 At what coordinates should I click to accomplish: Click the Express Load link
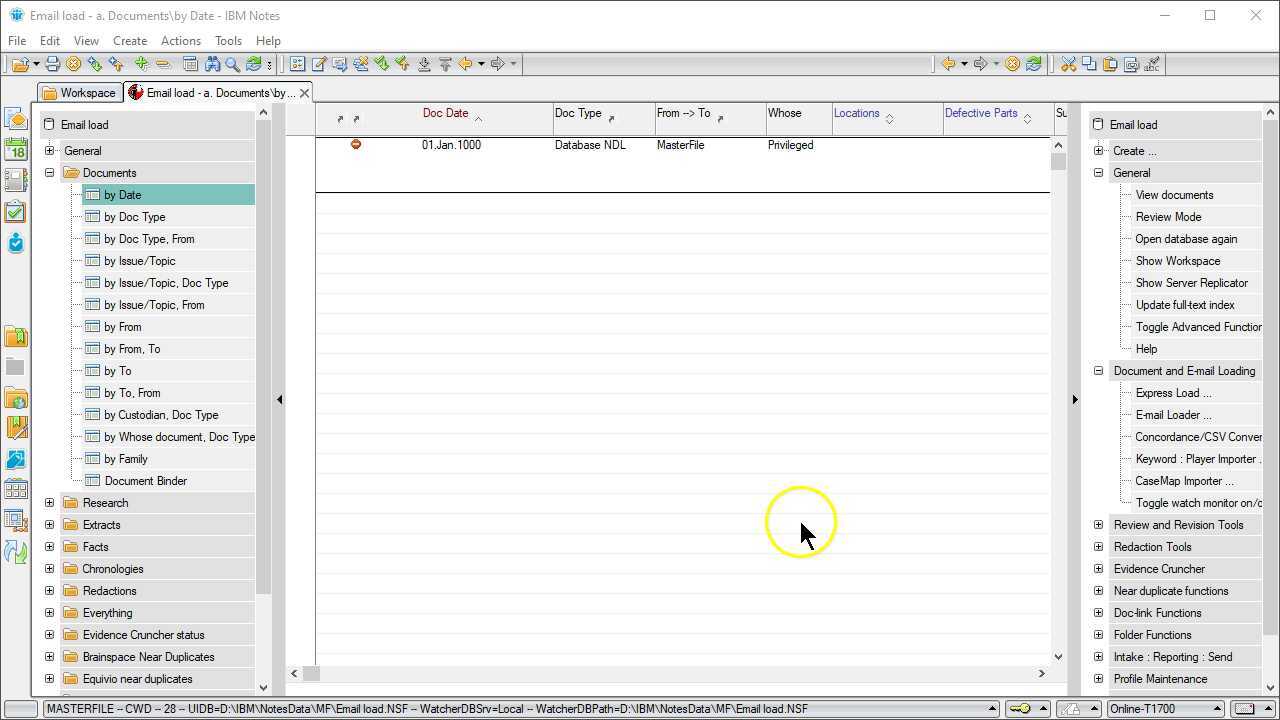[1172, 393]
